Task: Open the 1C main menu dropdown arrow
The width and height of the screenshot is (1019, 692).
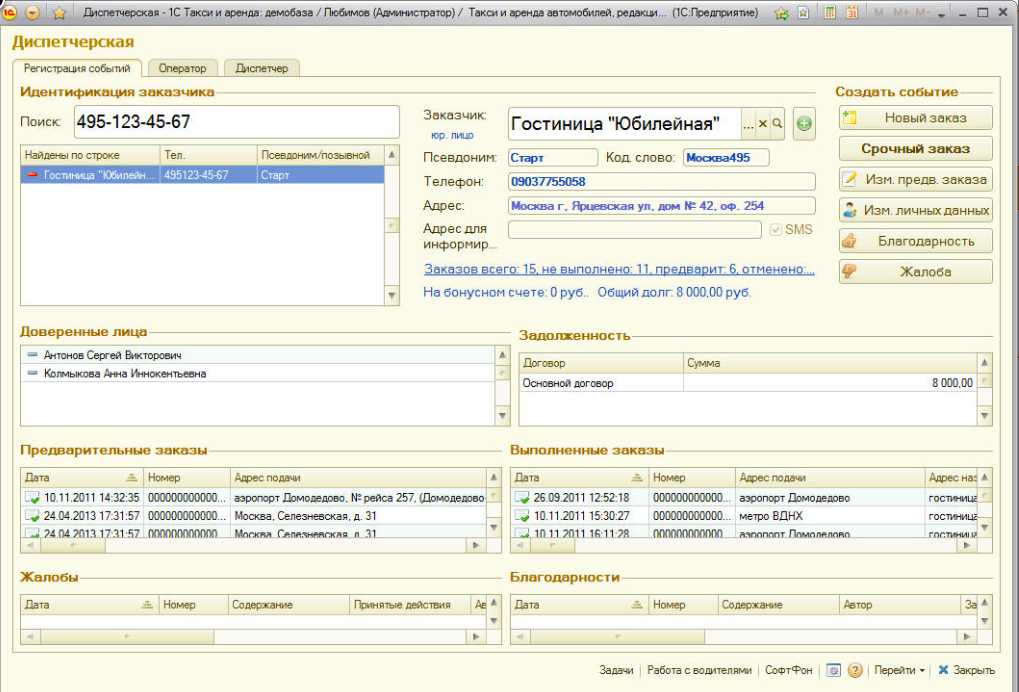Action: click(33, 13)
